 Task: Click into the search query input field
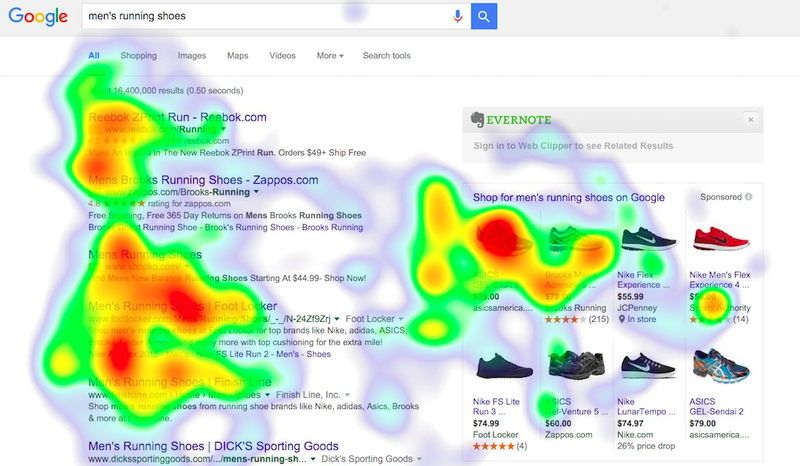[x=267, y=16]
